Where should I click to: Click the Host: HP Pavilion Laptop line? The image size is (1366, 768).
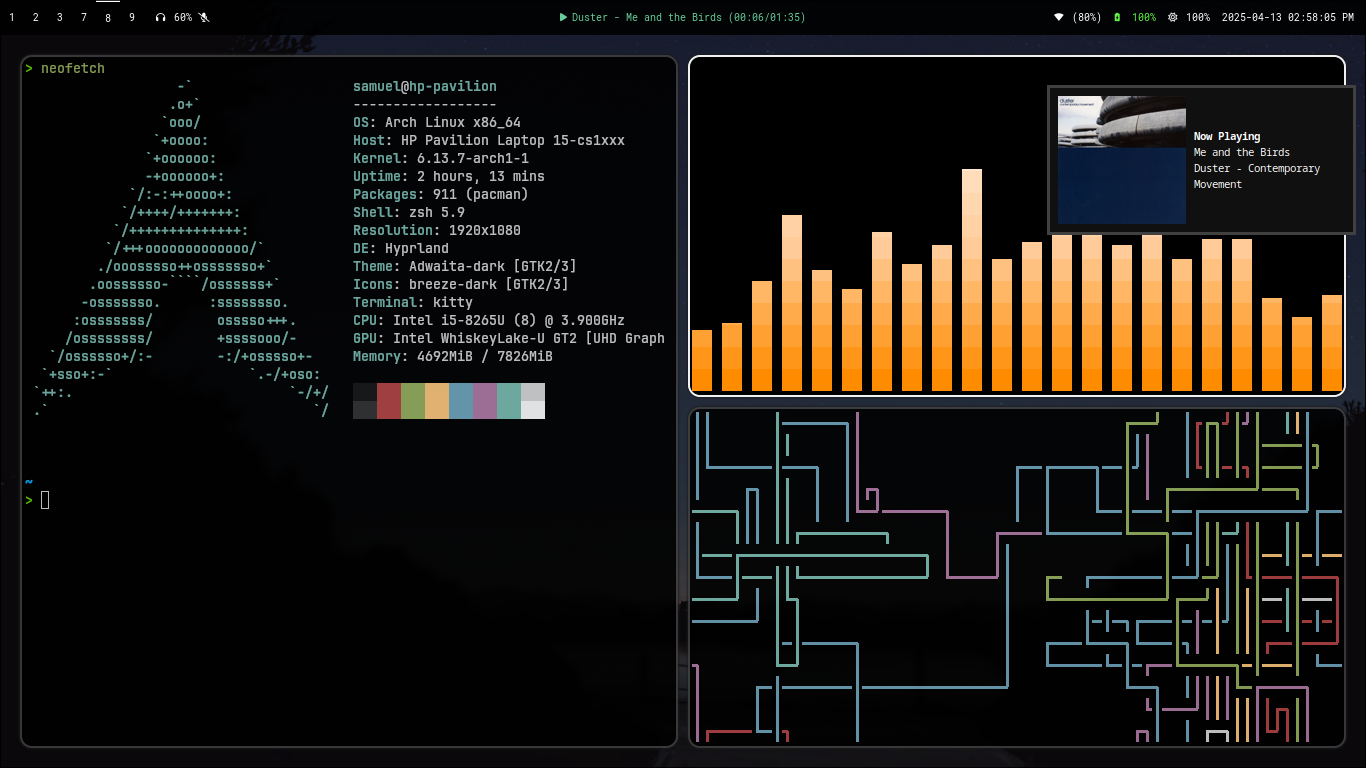pyautogui.click(x=489, y=140)
